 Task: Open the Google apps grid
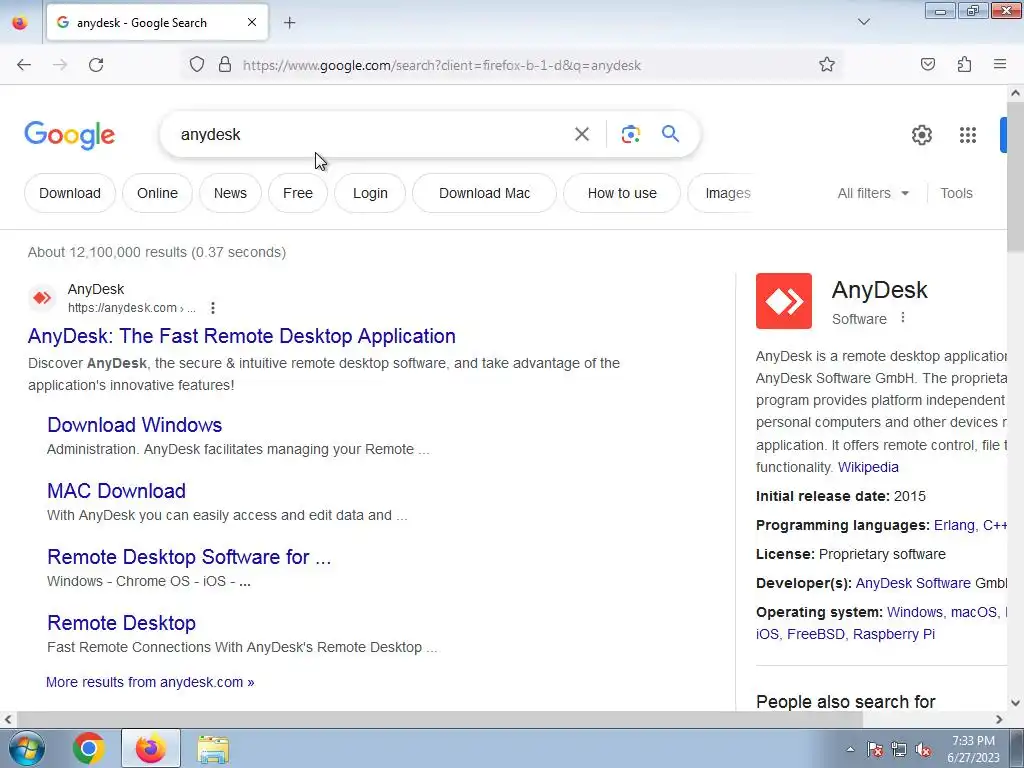(968, 135)
